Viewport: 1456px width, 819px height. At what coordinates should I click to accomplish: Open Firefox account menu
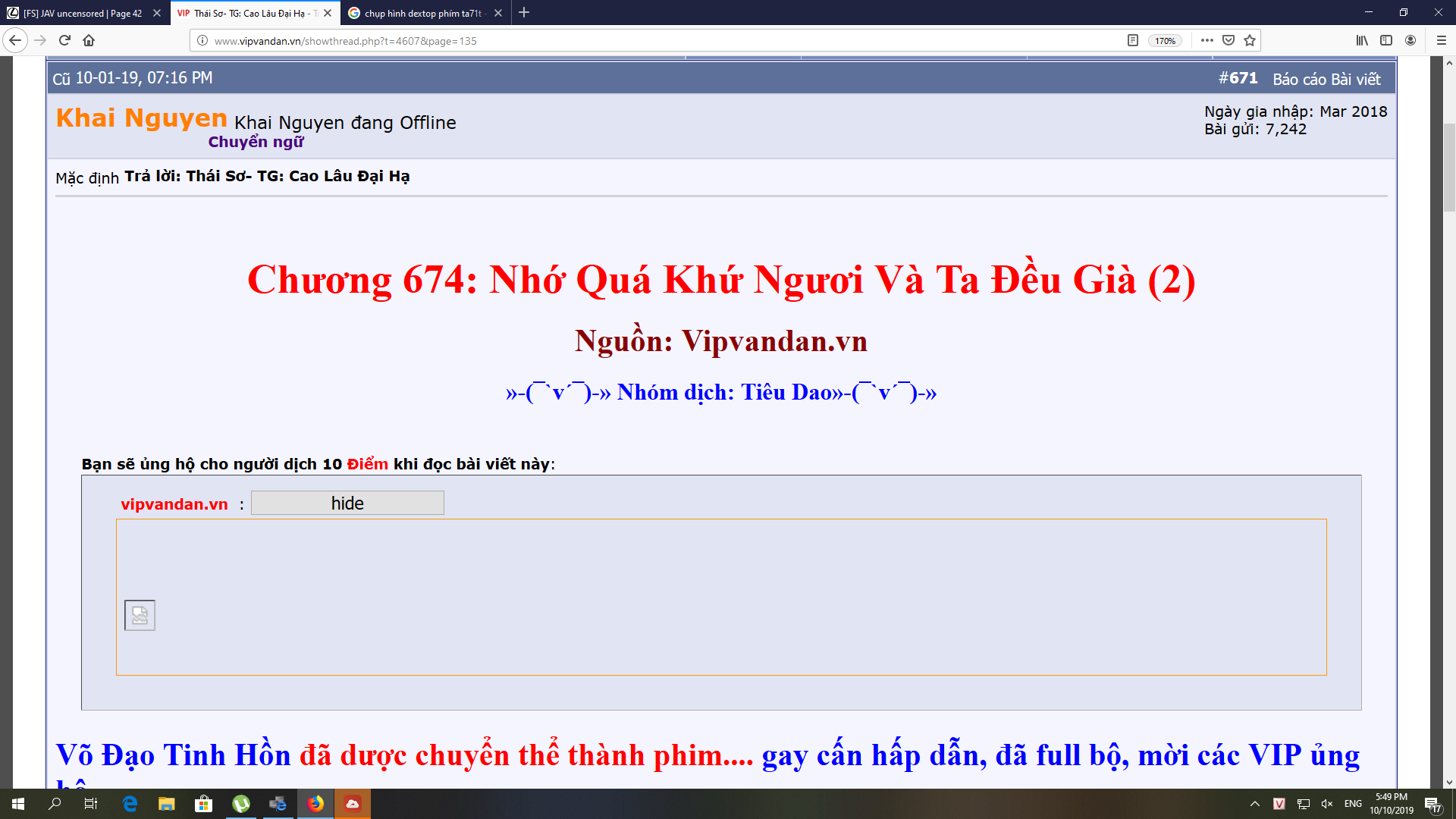[1410, 41]
